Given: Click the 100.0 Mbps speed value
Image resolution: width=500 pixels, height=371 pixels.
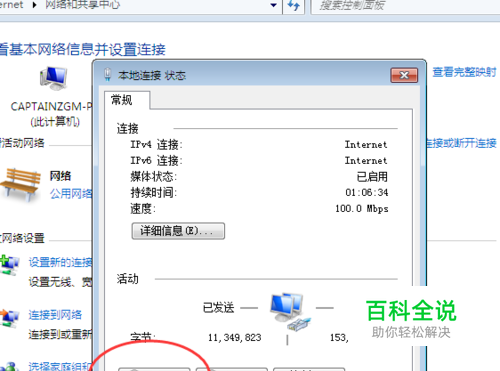Looking at the screenshot, I should tap(362, 209).
